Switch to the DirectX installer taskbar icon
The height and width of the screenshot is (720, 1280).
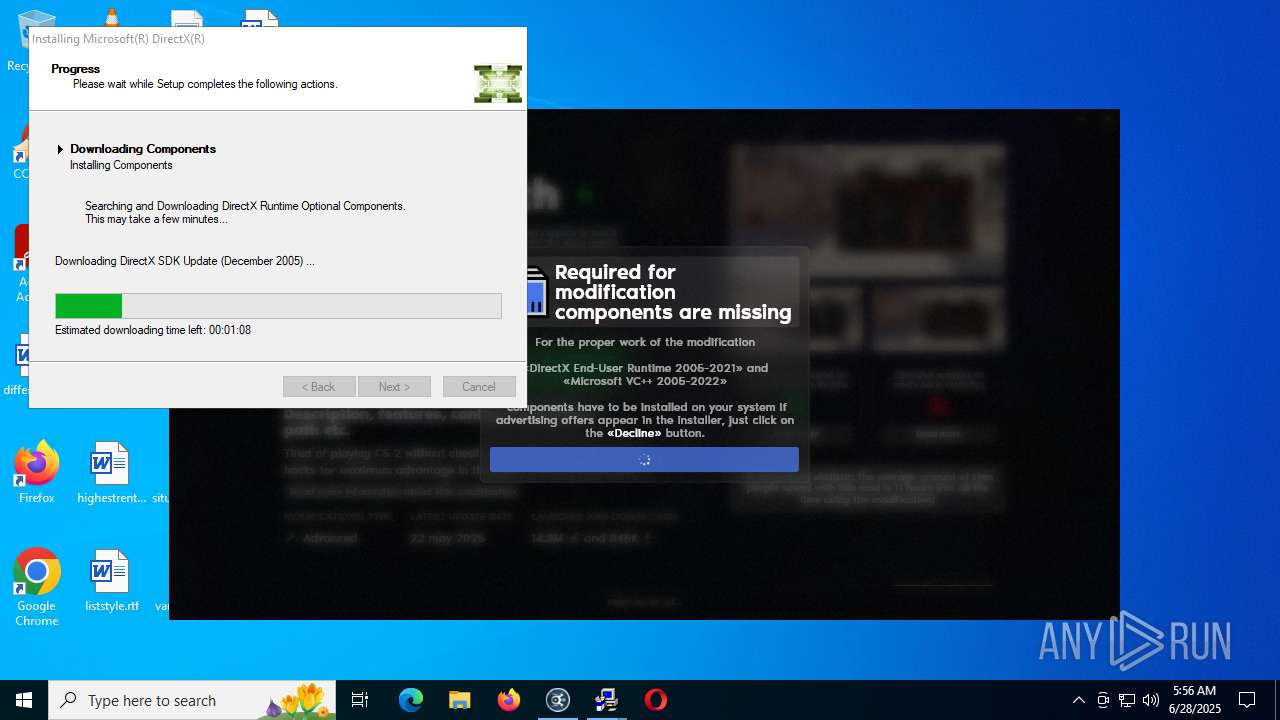(x=606, y=700)
